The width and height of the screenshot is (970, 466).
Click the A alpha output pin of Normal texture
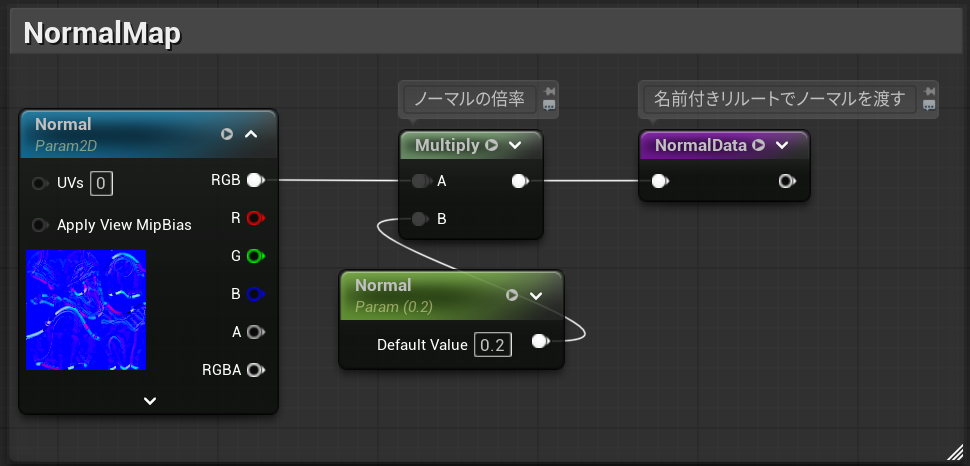[x=255, y=332]
